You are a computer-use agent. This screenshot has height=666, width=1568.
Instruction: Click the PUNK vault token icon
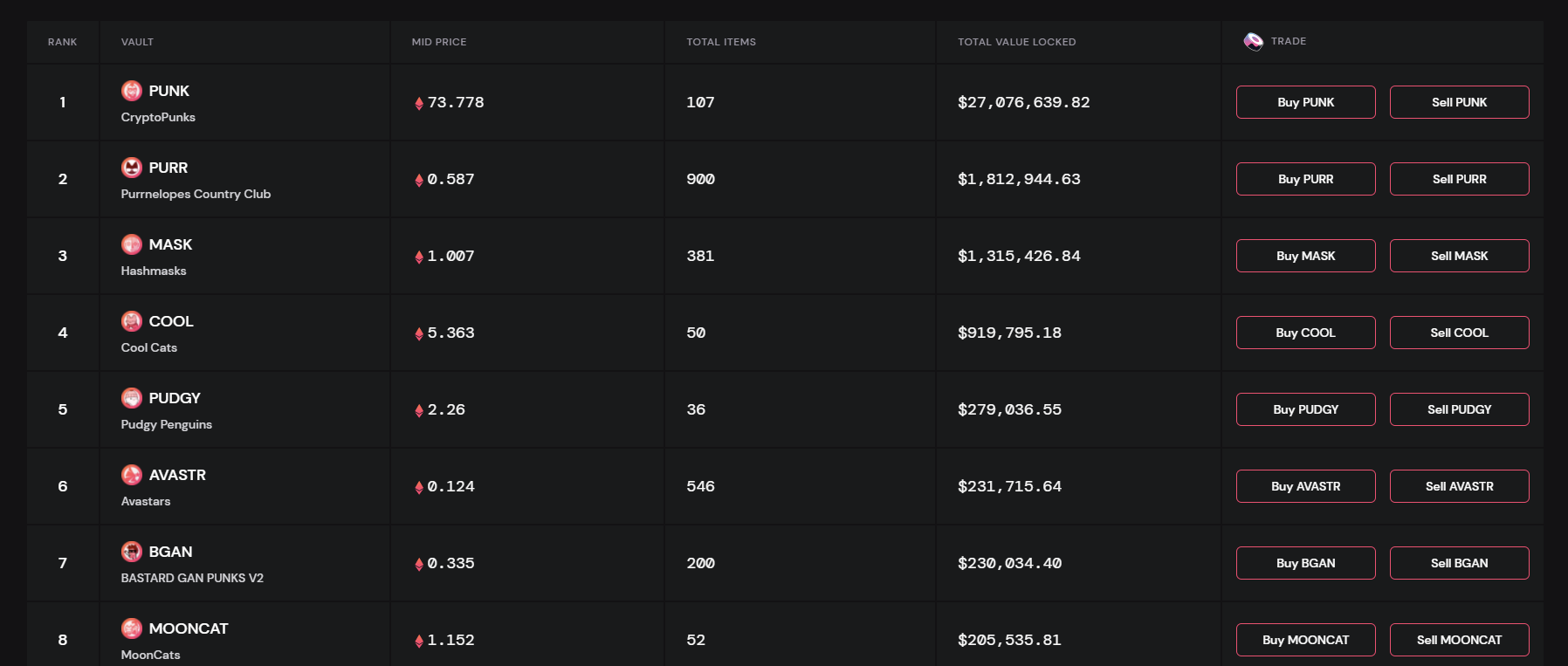tap(132, 91)
